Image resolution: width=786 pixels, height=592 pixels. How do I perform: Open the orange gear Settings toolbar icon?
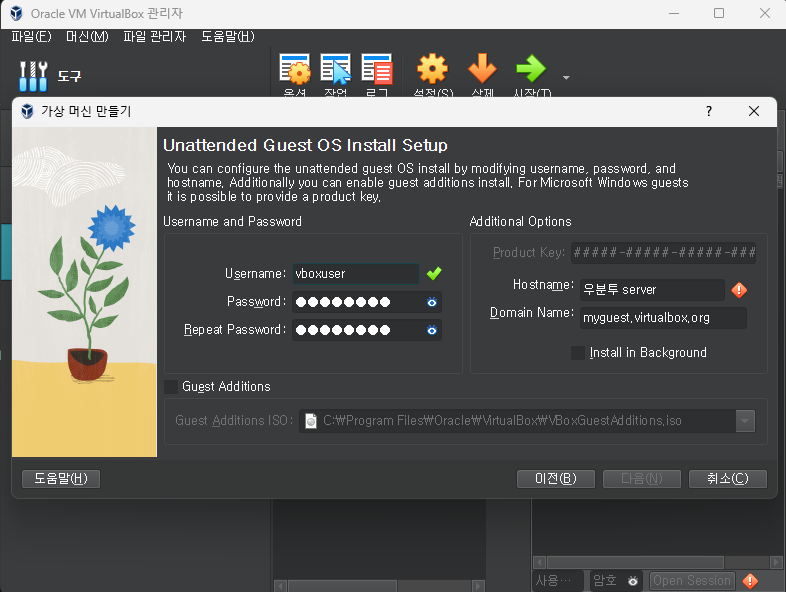pyautogui.click(x=433, y=69)
